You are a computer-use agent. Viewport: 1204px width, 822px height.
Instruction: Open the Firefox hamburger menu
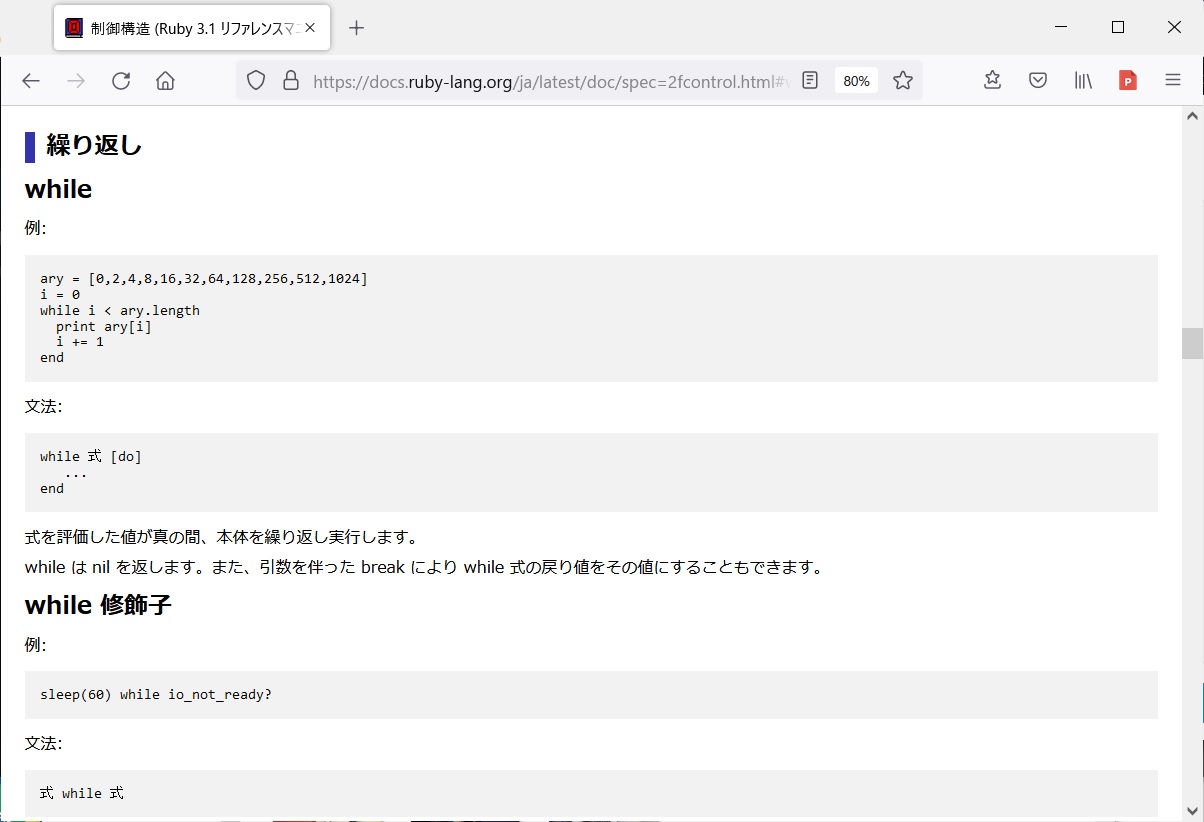[1172, 81]
